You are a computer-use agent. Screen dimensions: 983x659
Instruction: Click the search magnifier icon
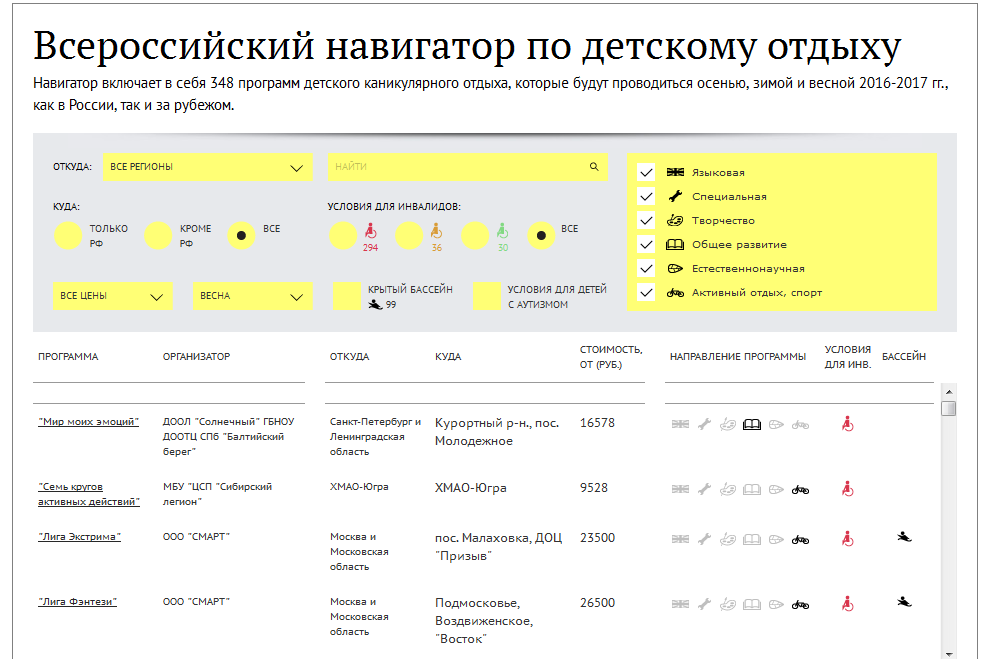tap(594, 167)
